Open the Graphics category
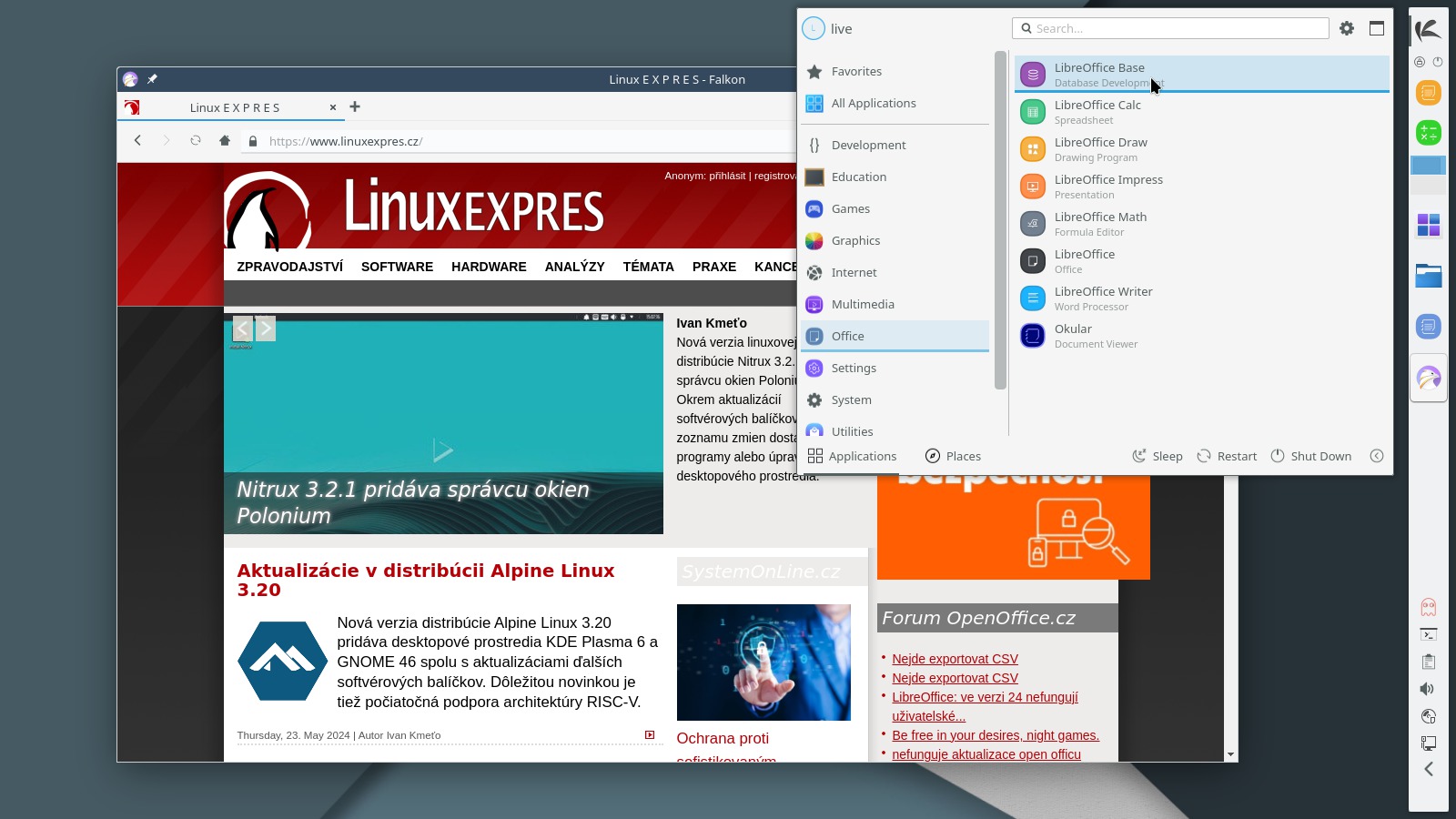 point(895,240)
